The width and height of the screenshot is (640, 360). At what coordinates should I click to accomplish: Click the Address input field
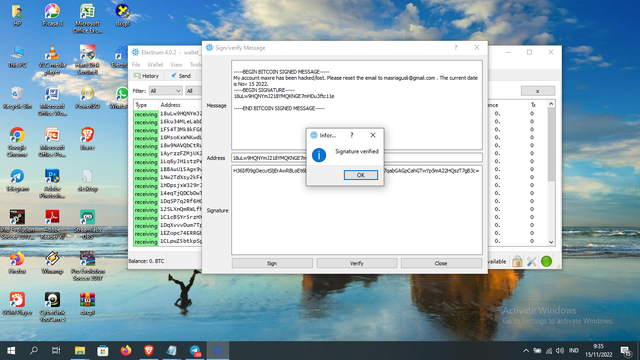point(357,158)
